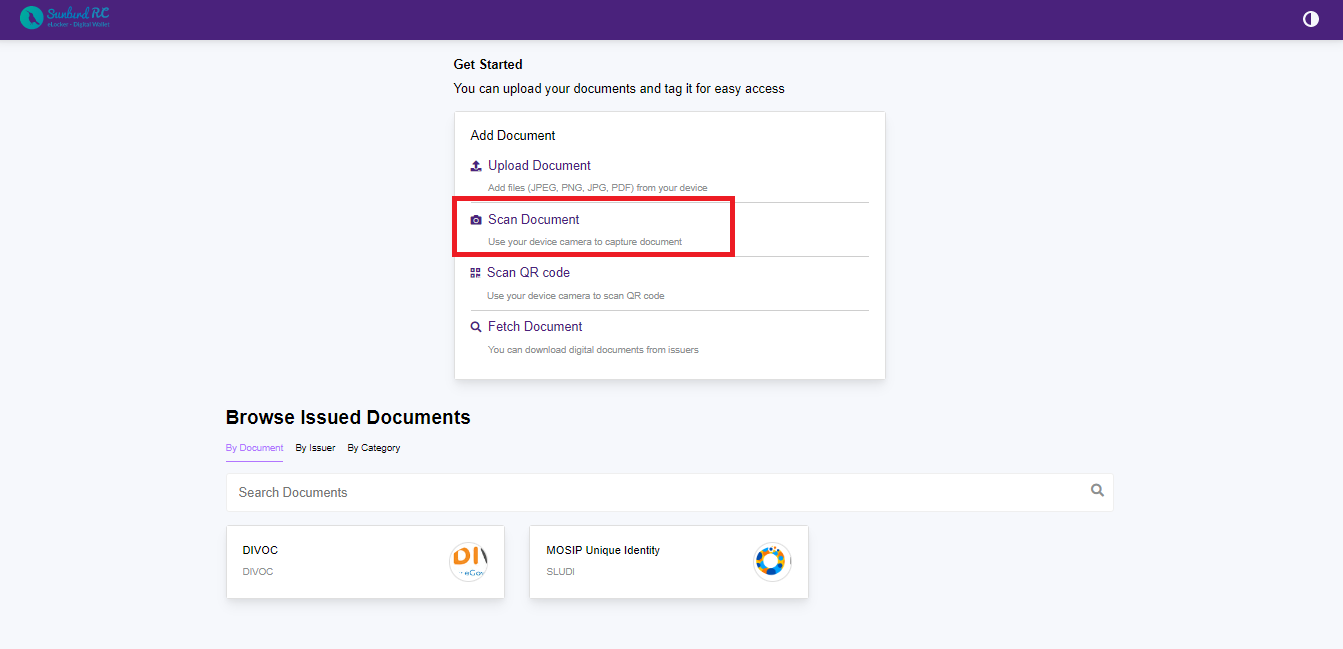
Task: Choose the Scan QR code option
Action: (528, 273)
